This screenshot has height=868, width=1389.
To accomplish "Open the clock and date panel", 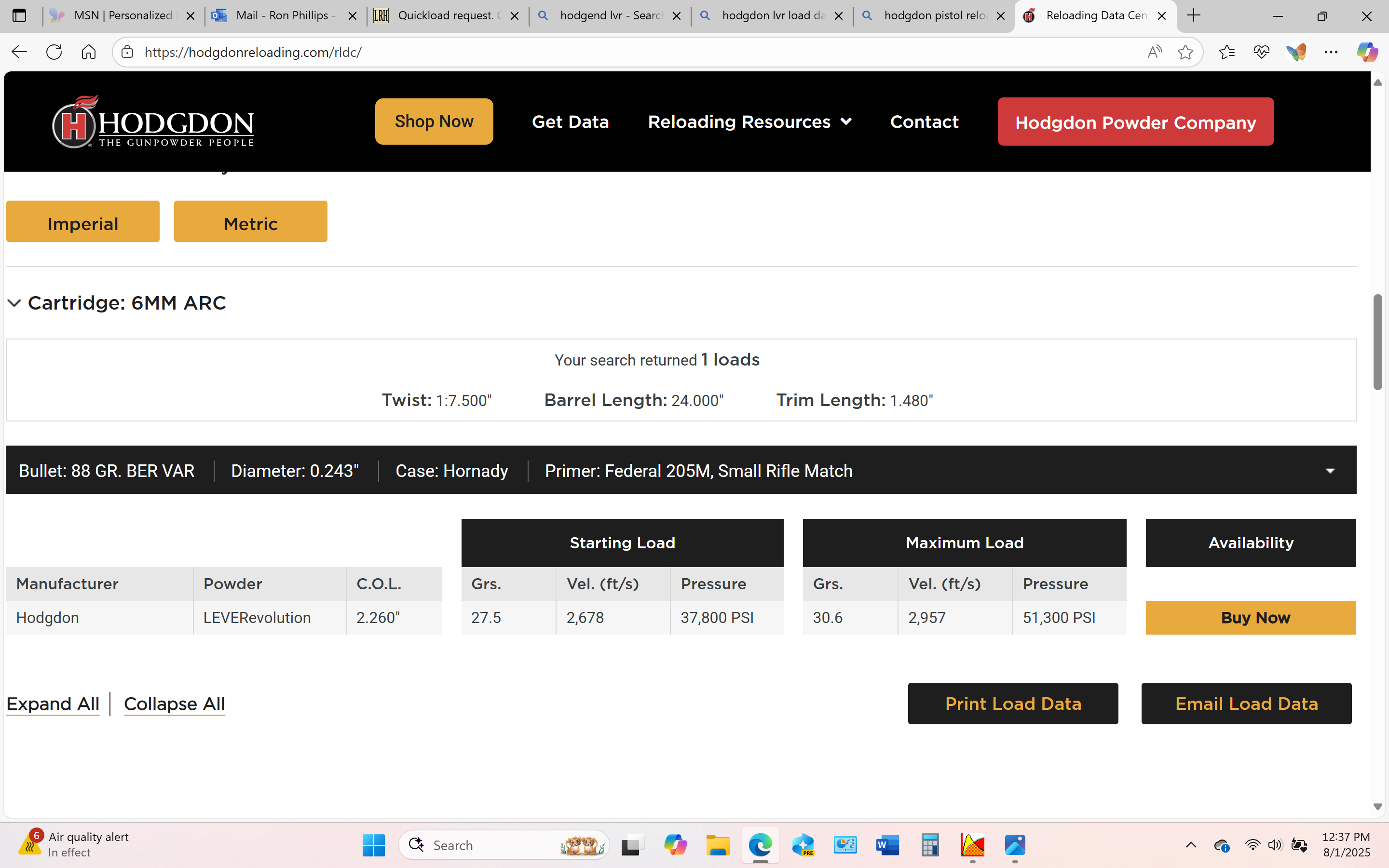I will click(1346, 844).
